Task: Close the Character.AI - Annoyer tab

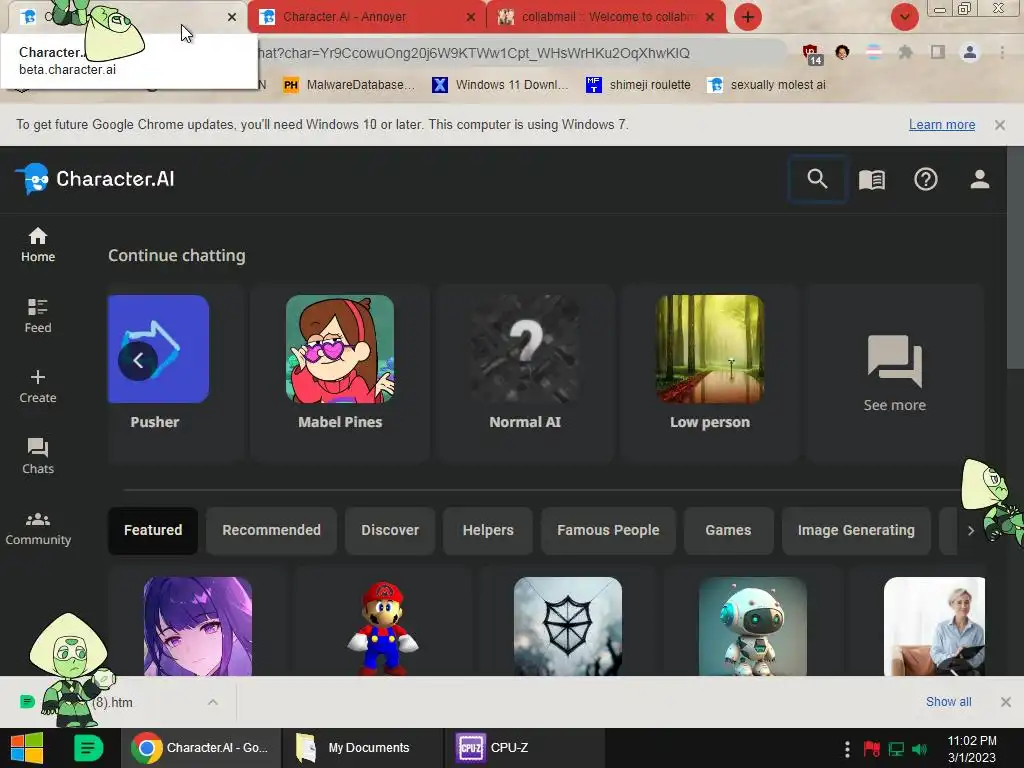Action: pos(471,18)
